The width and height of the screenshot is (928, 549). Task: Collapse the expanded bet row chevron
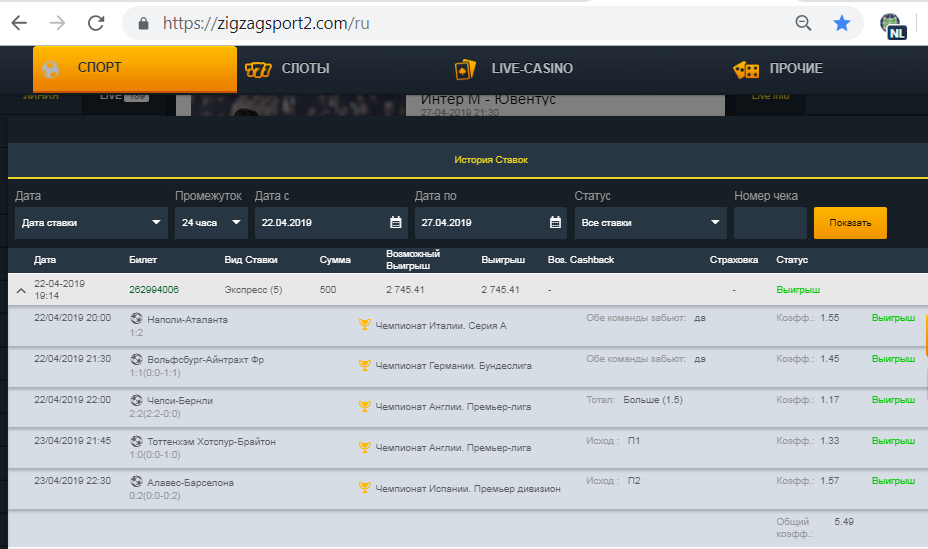click(20, 290)
